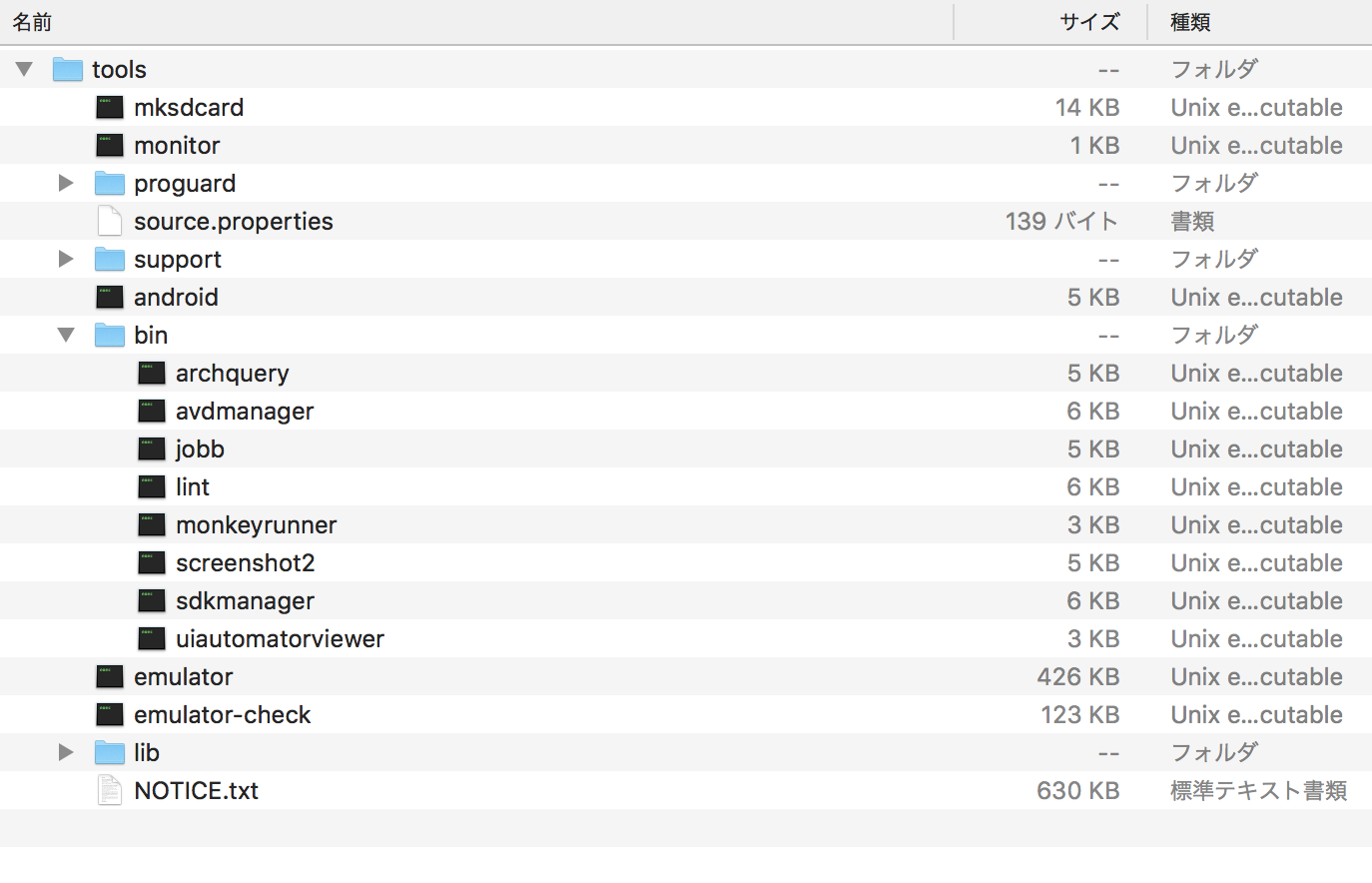Sort by the 種類 column header

[x=1190, y=22]
